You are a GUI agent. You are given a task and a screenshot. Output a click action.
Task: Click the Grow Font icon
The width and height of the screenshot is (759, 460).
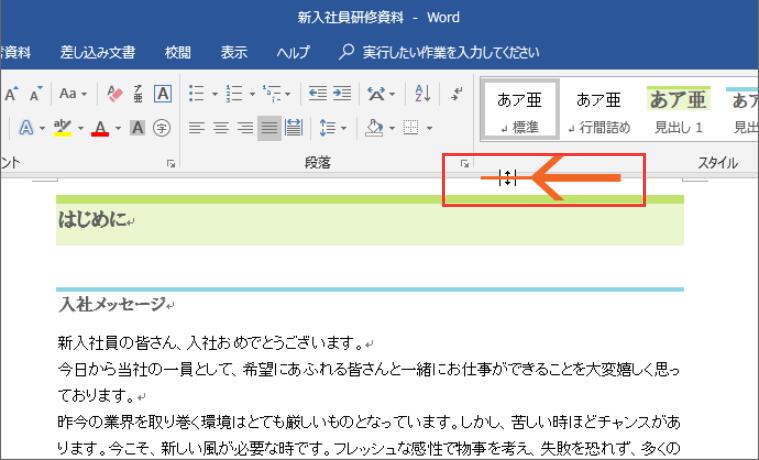click(12, 93)
